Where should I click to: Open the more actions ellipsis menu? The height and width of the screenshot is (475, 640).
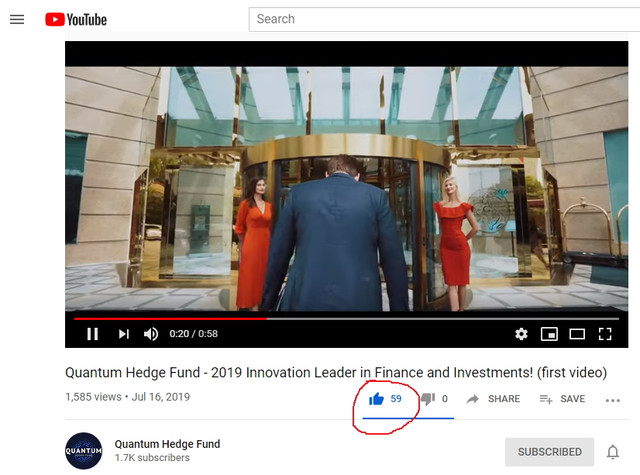(x=613, y=400)
